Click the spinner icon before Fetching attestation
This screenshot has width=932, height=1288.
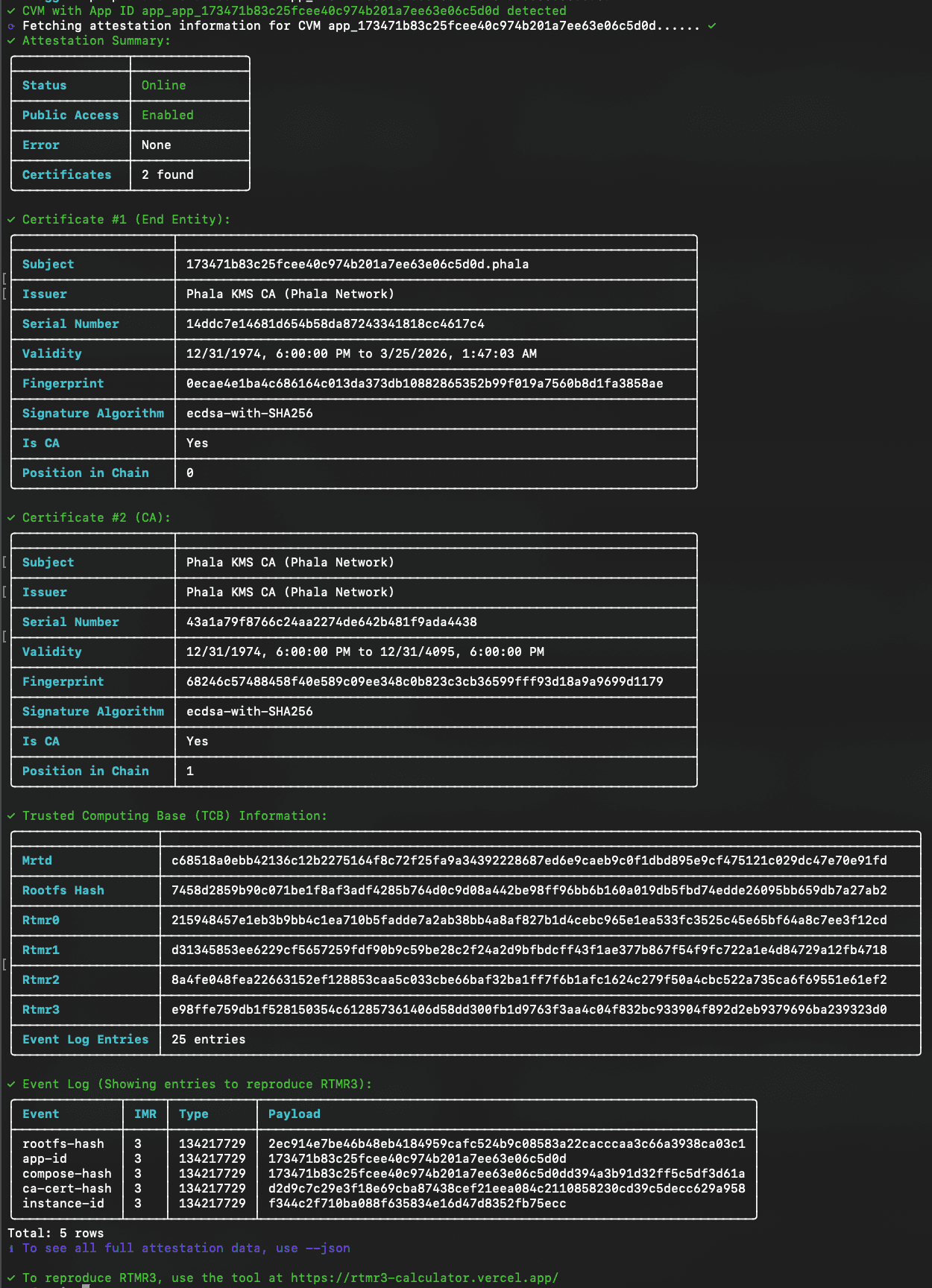tap(11, 26)
